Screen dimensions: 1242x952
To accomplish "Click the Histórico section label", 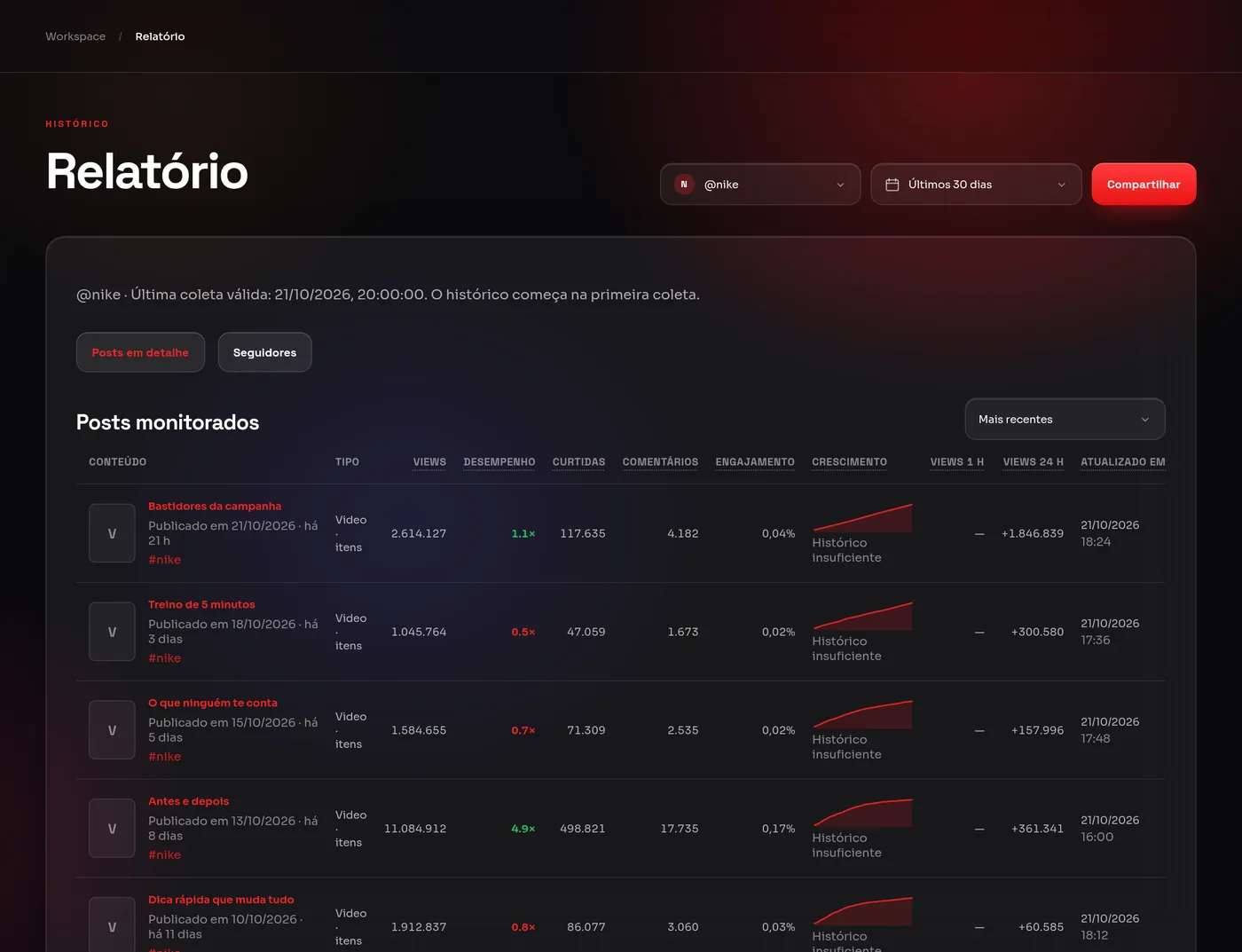I will [77, 124].
